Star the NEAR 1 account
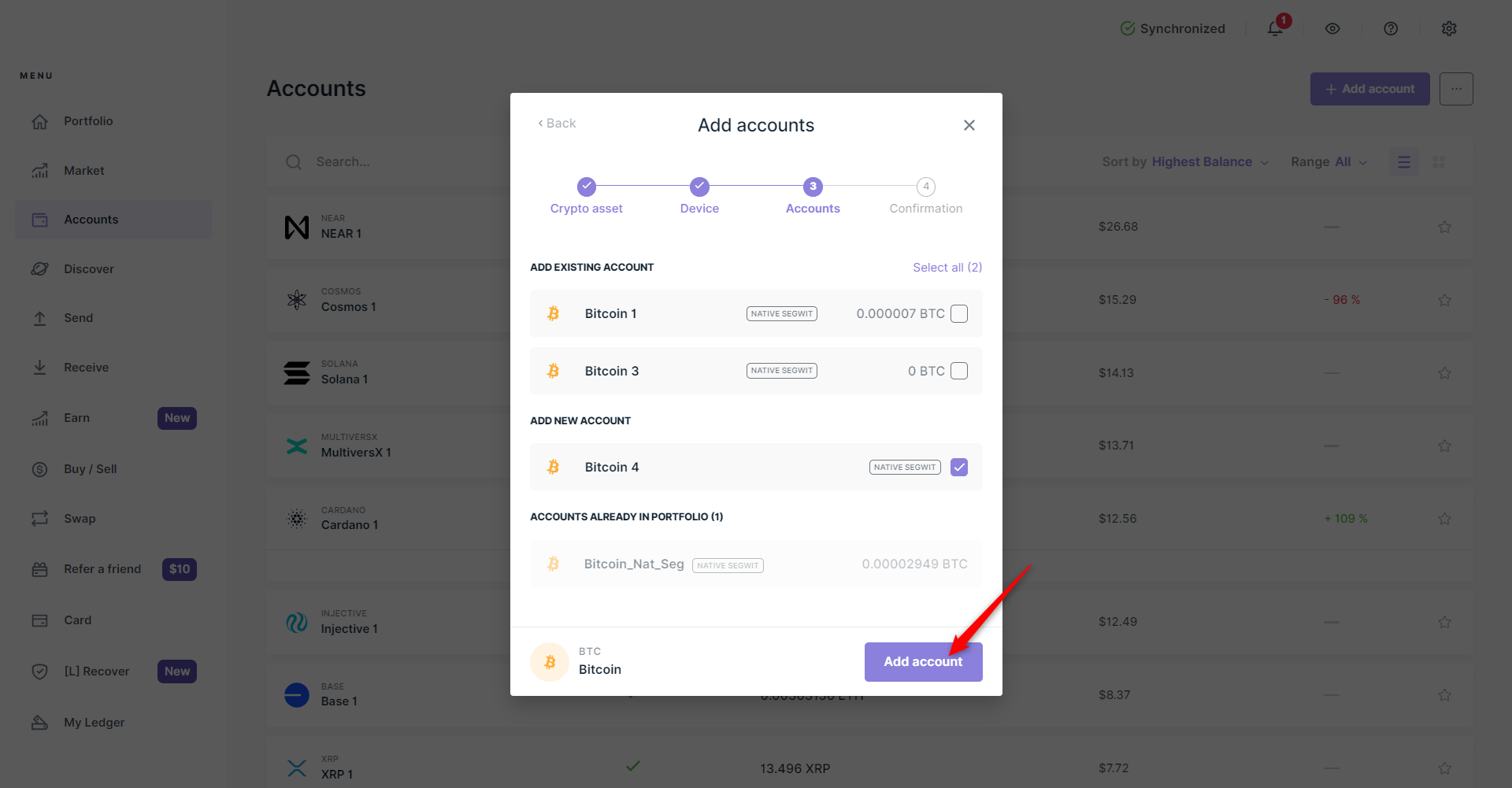1512x788 pixels. click(x=1444, y=227)
